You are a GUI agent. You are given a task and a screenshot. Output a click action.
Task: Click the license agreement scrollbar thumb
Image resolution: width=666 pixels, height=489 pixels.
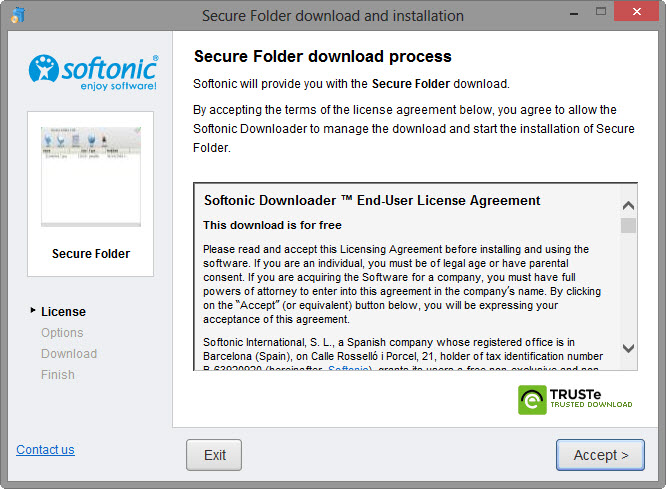click(x=628, y=225)
